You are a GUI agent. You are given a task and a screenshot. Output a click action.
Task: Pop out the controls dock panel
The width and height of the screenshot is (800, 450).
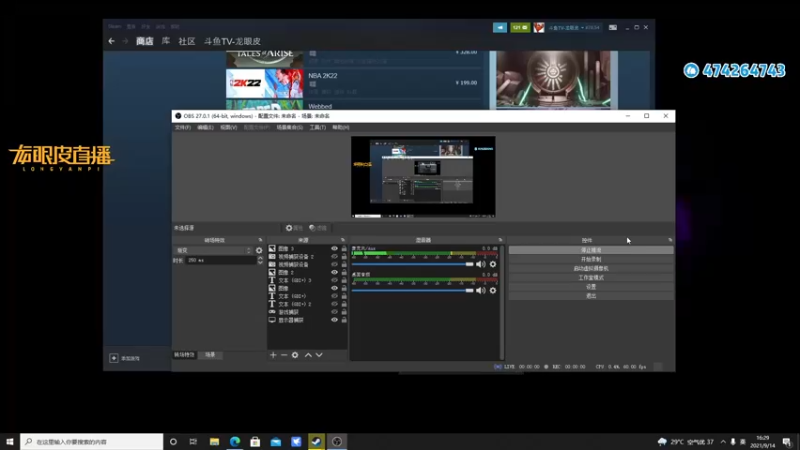(x=670, y=240)
